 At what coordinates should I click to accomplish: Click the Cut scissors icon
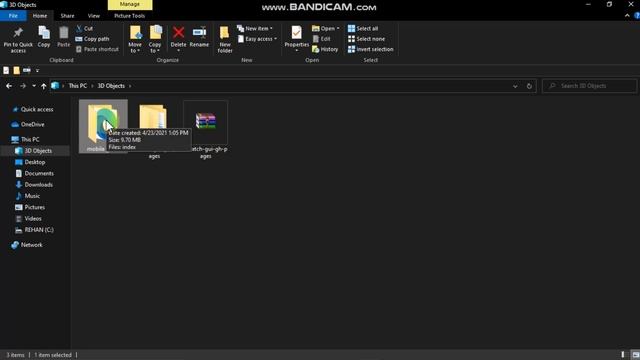pos(79,28)
